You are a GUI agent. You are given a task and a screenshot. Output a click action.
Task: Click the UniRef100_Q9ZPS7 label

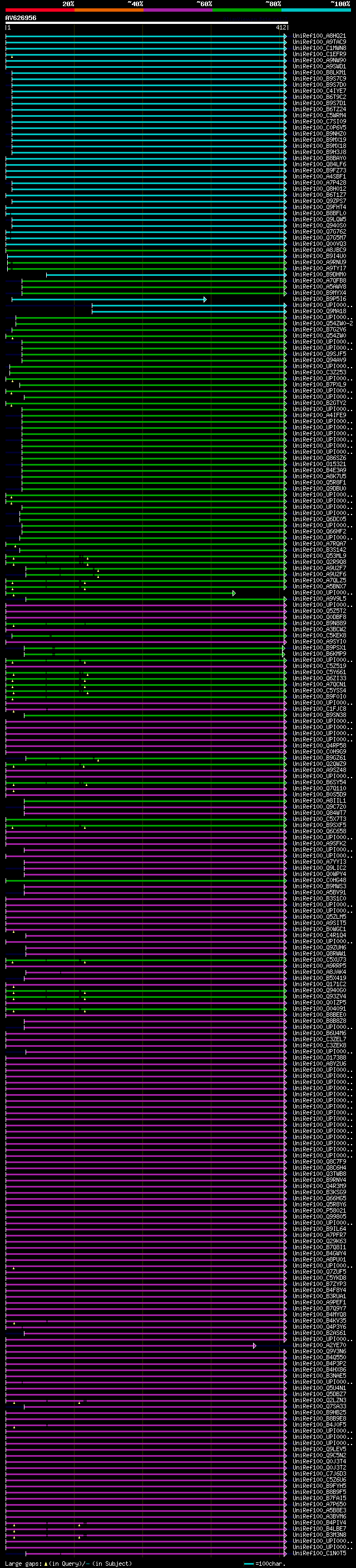click(319, 201)
